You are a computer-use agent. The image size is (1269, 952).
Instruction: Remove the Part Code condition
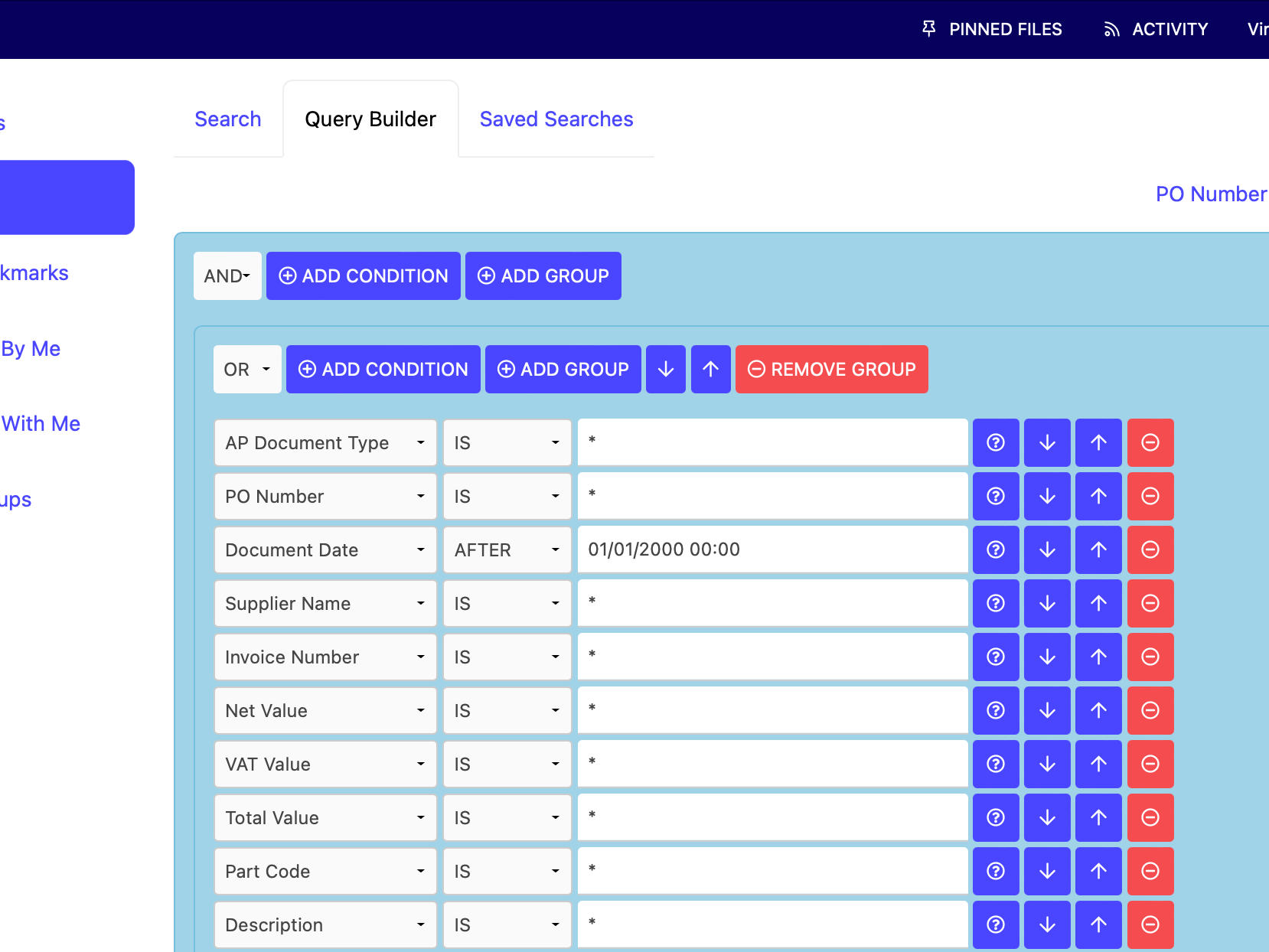pos(1150,871)
